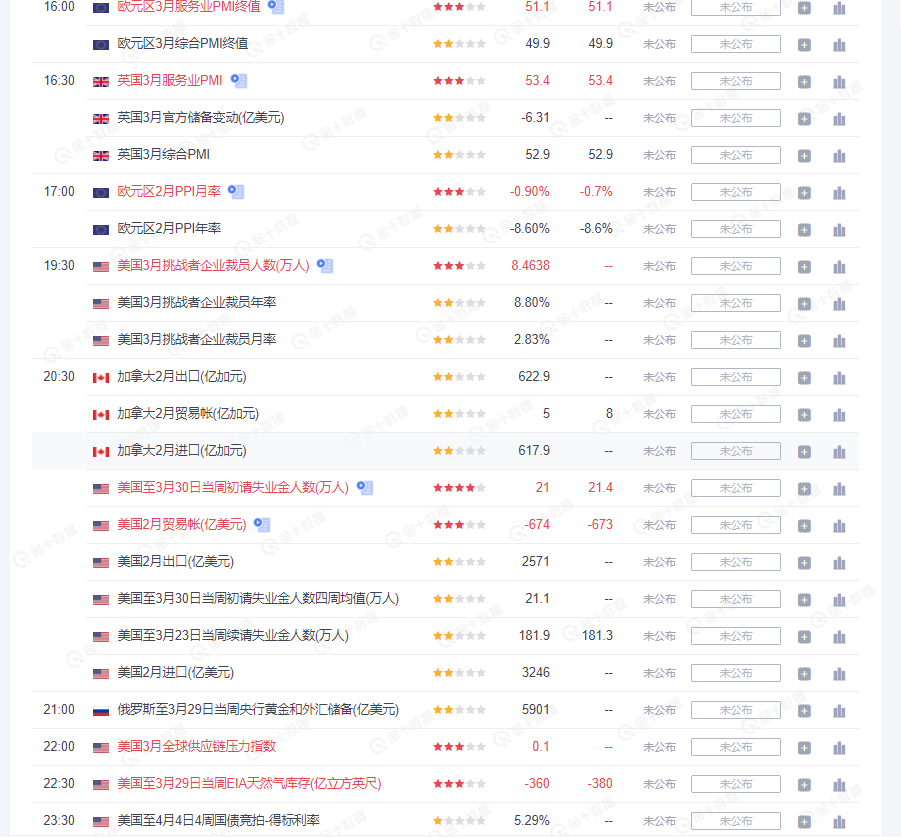This screenshot has height=837, width=901.
Task: Open 欧元区3月综合PMI终值 indicator link
Action: (183, 44)
